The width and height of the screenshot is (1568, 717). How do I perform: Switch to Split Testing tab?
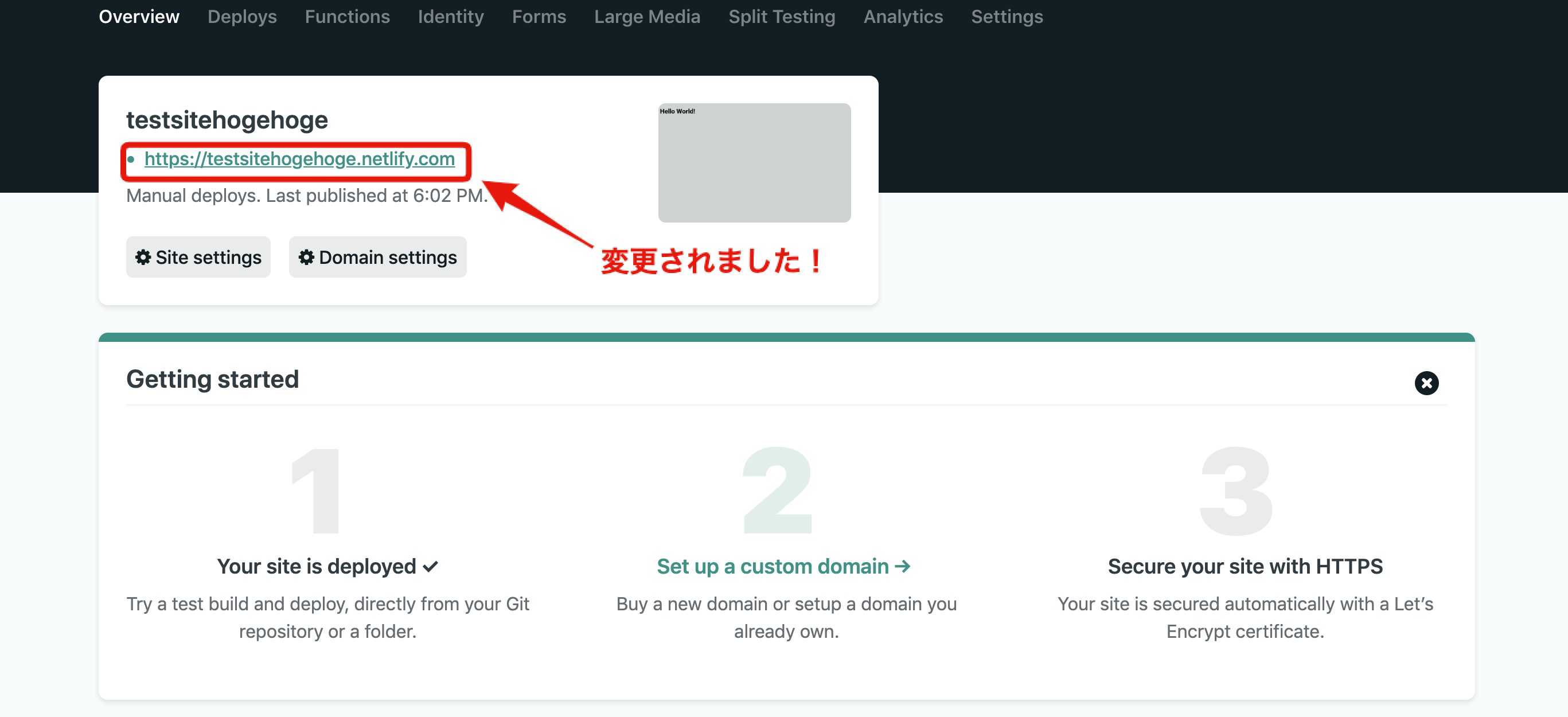(782, 17)
